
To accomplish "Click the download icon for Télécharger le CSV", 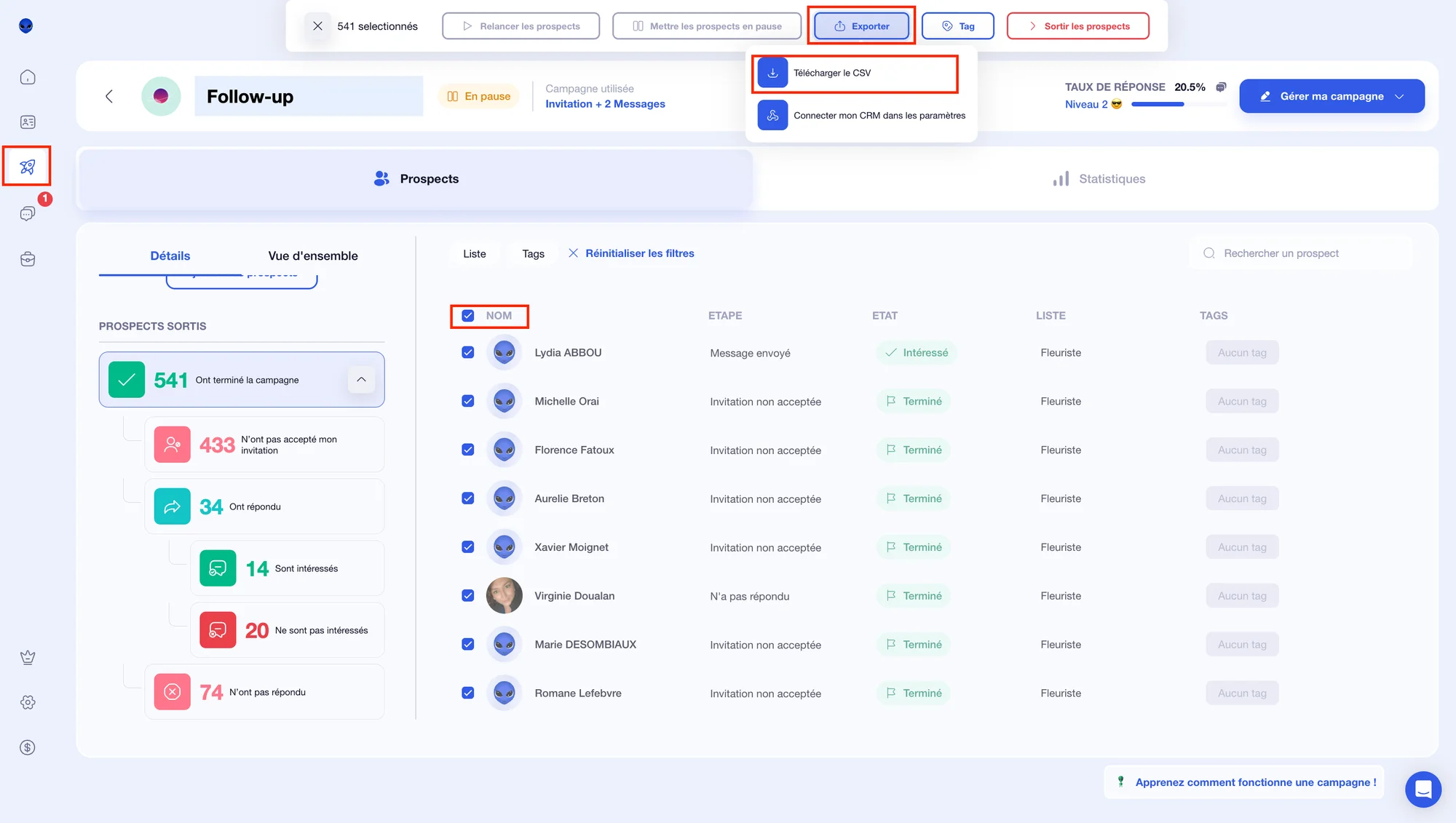I will pyautogui.click(x=772, y=73).
